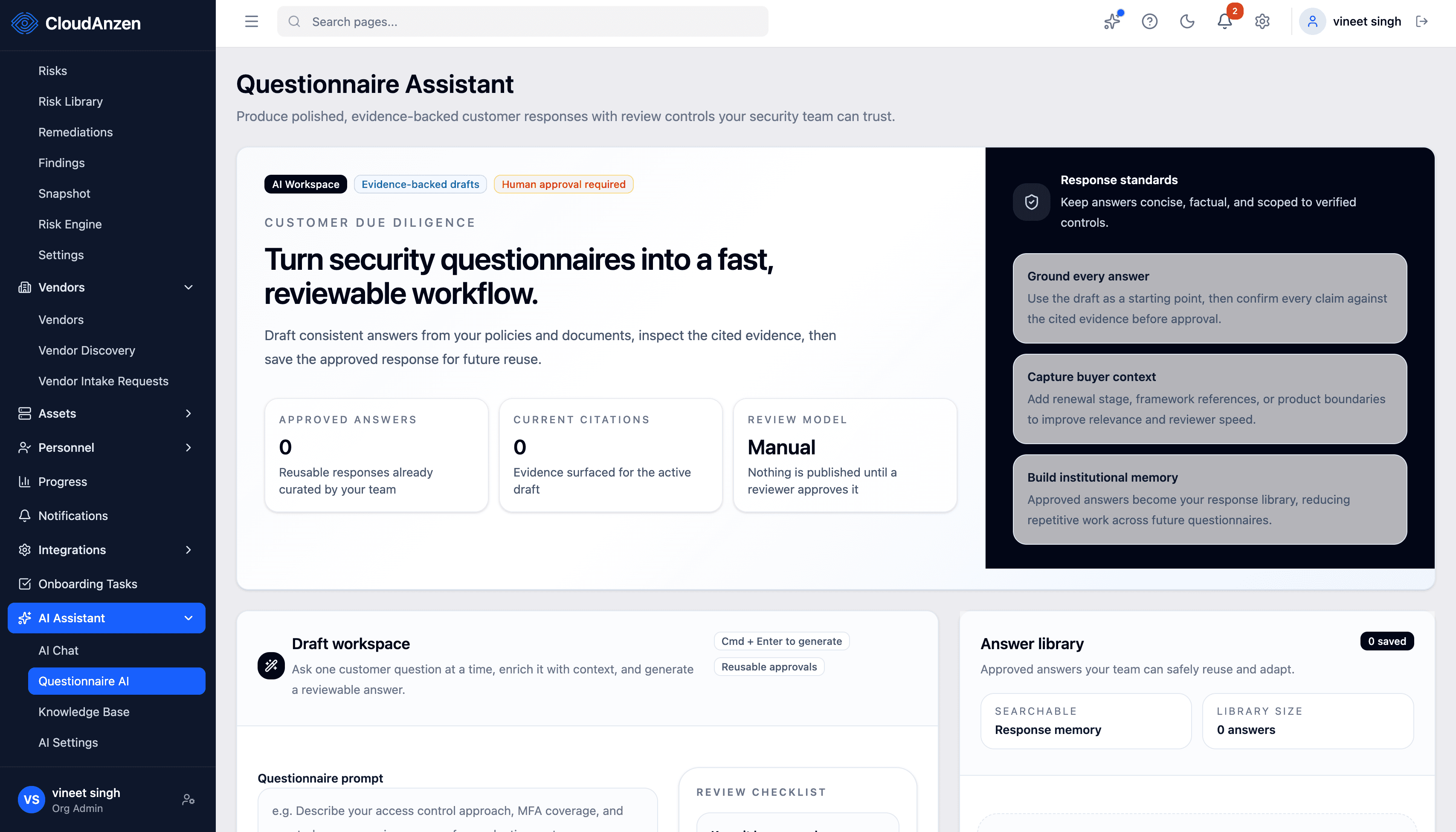Image resolution: width=1456 pixels, height=832 pixels.
Task: Open the AI sparkle assistant icon in the header
Action: (1112, 22)
